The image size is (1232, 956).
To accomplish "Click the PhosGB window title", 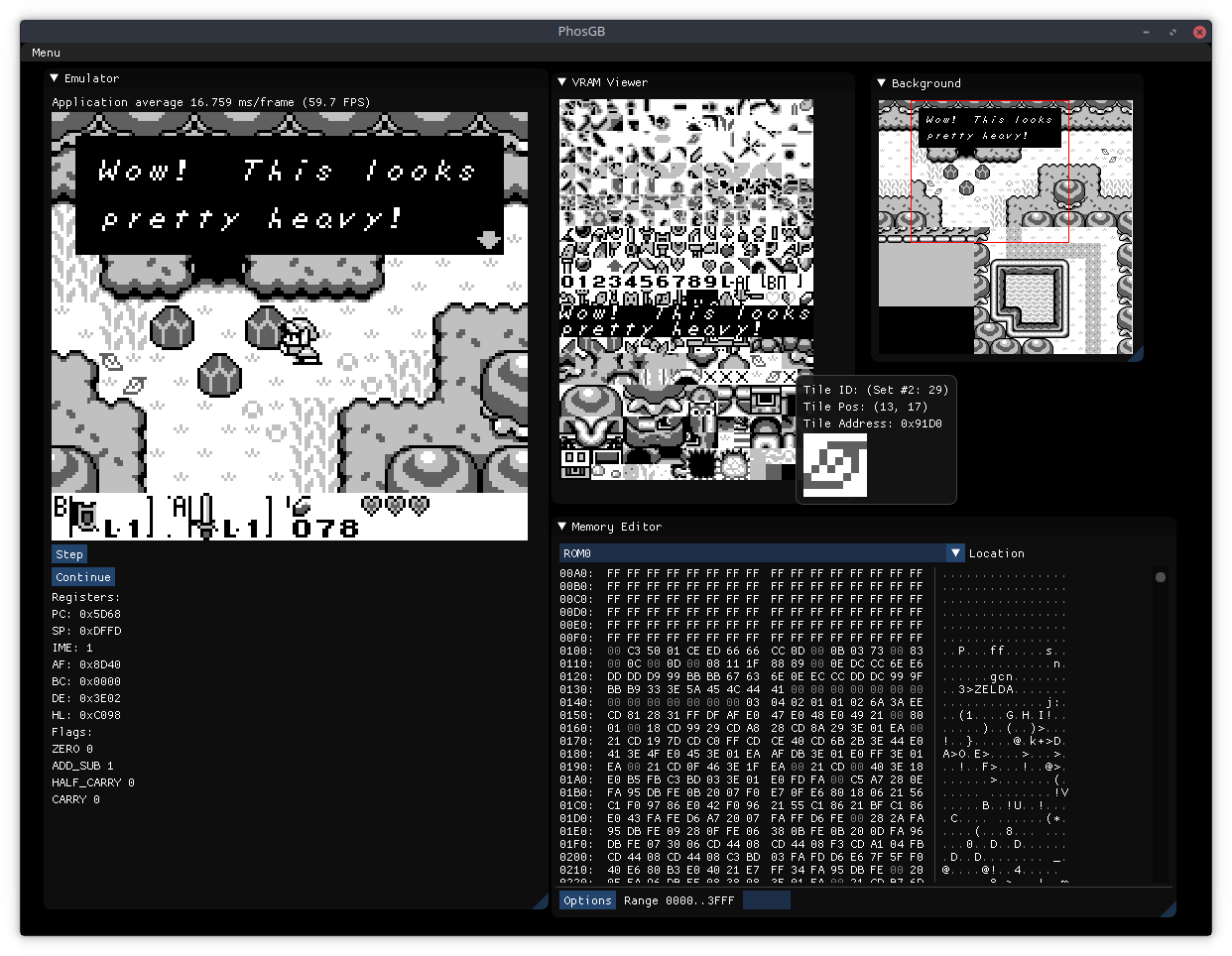I will point(581,32).
